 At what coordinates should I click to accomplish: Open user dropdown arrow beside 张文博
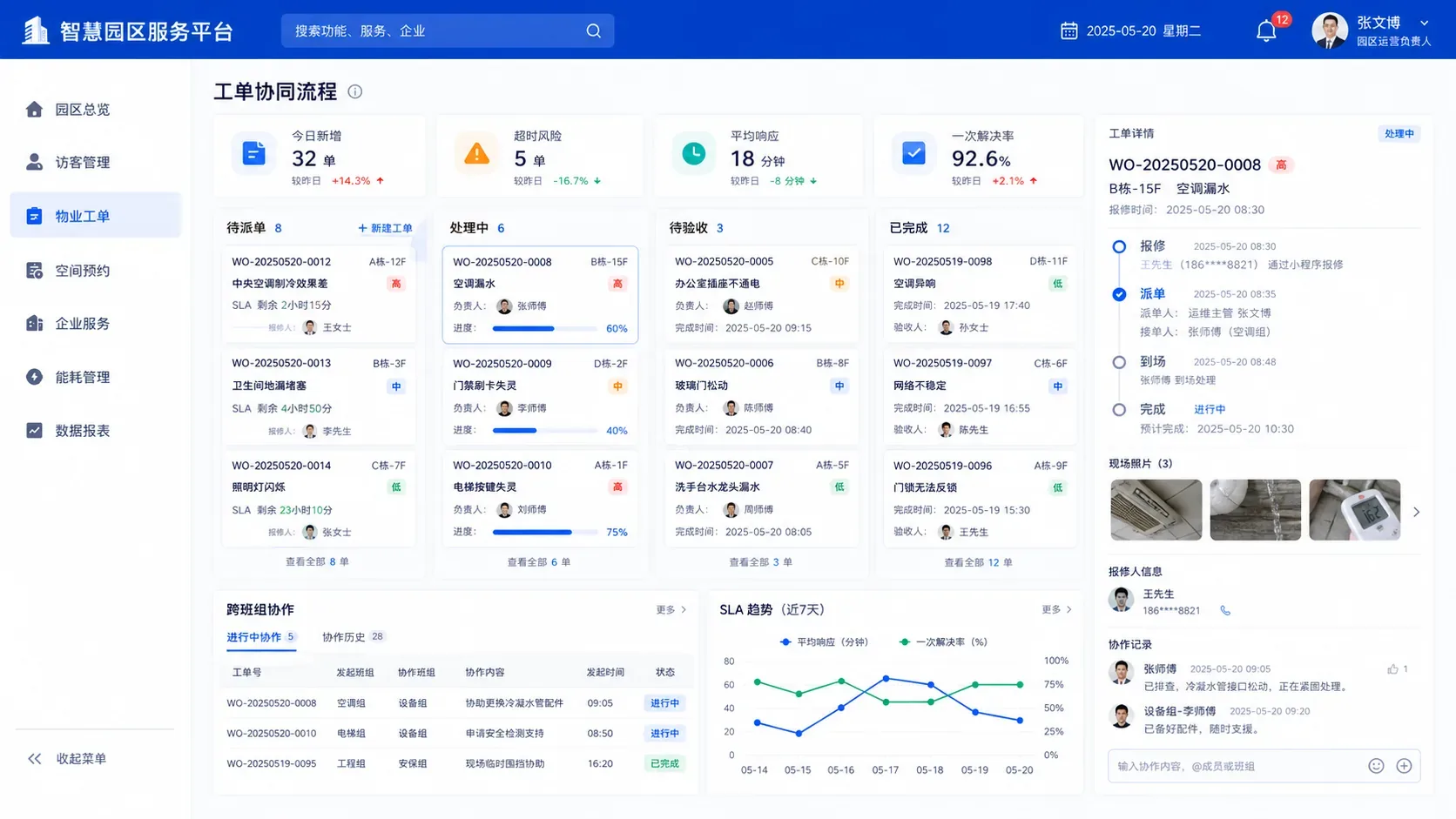(x=1424, y=23)
